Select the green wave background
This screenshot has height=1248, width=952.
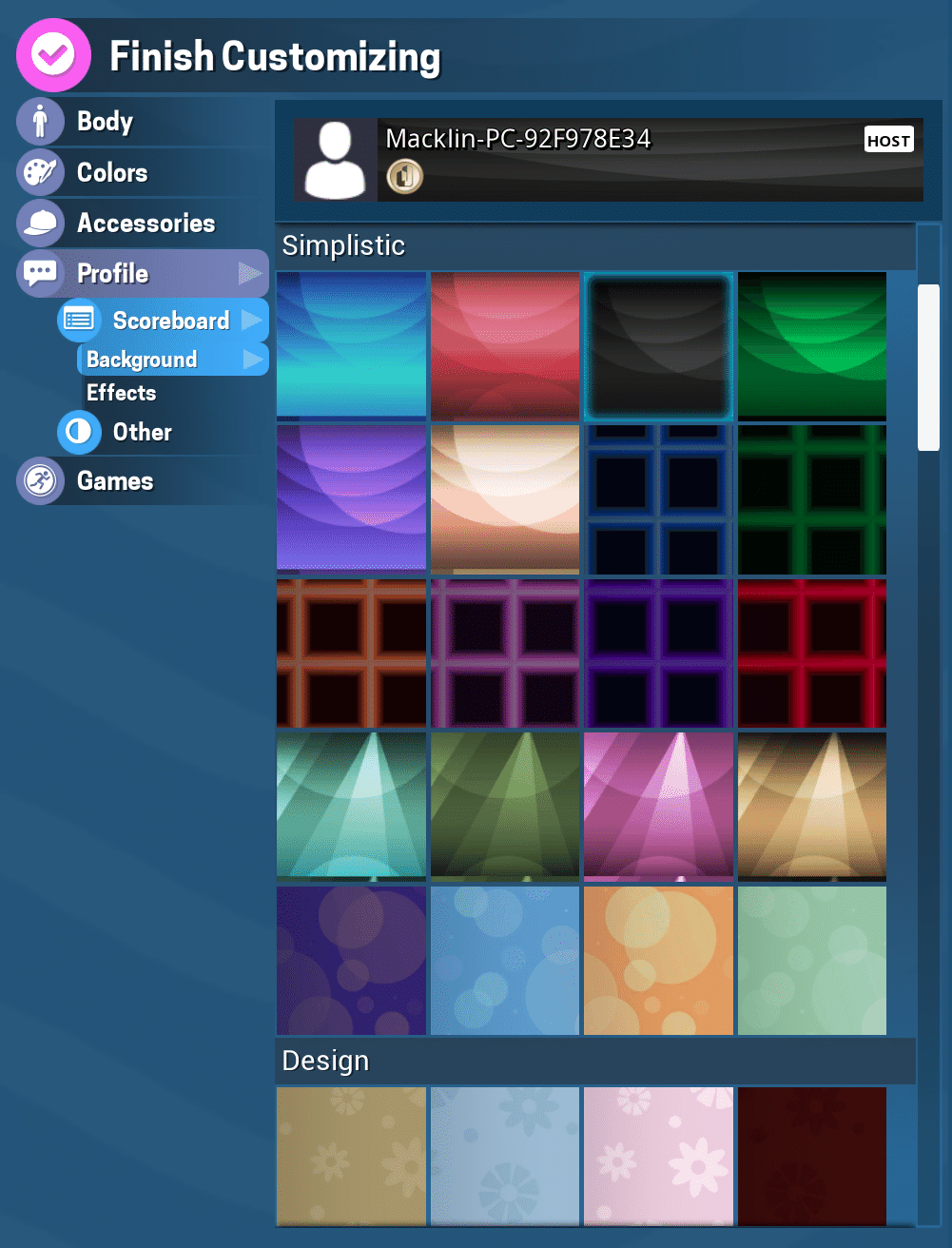point(812,346)
